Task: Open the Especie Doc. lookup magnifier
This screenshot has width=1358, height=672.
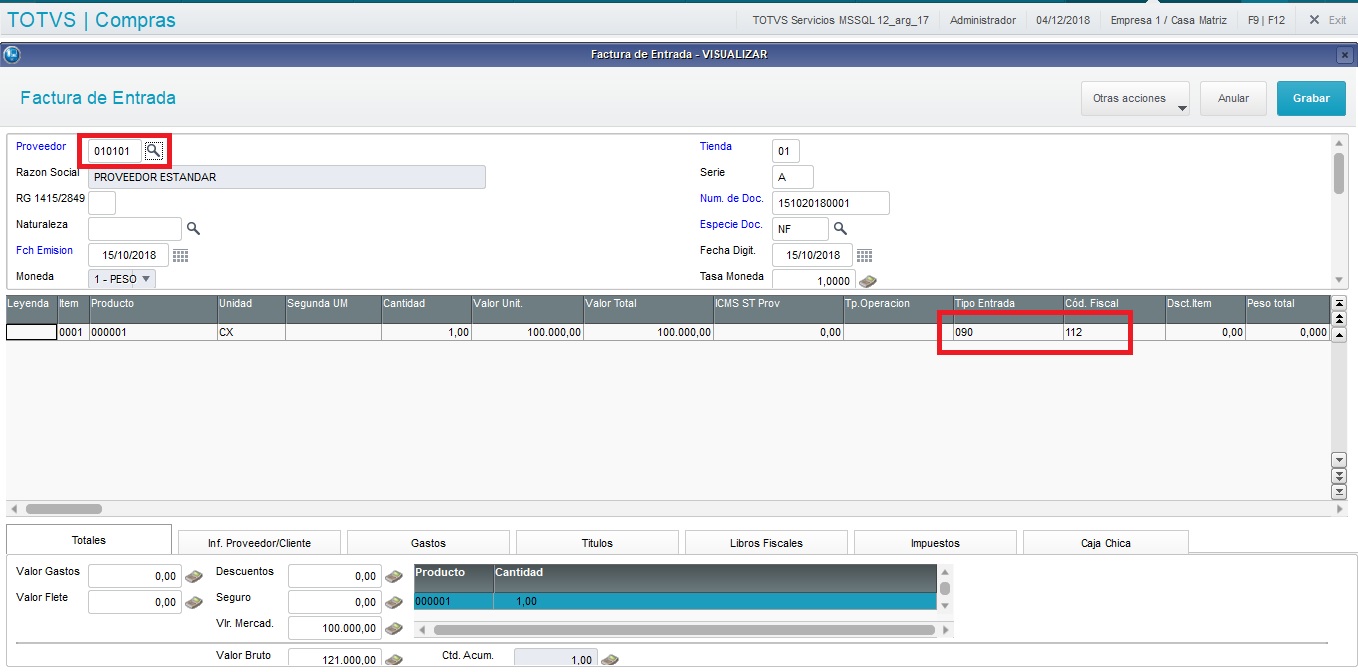Action: (840, 229)
